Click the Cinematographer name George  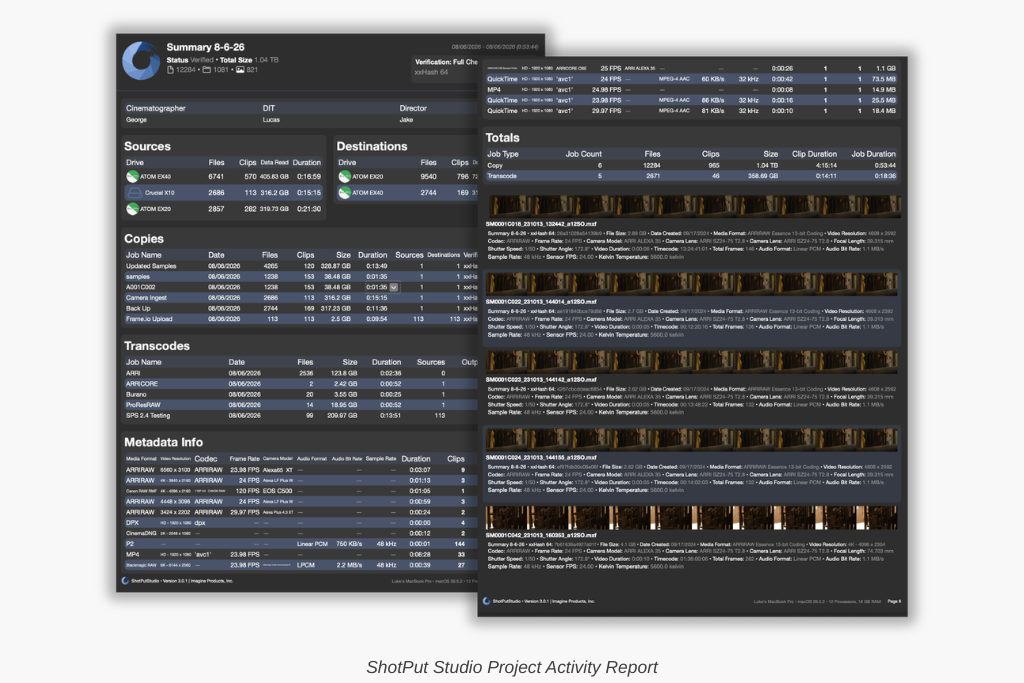tap(136, 120)
